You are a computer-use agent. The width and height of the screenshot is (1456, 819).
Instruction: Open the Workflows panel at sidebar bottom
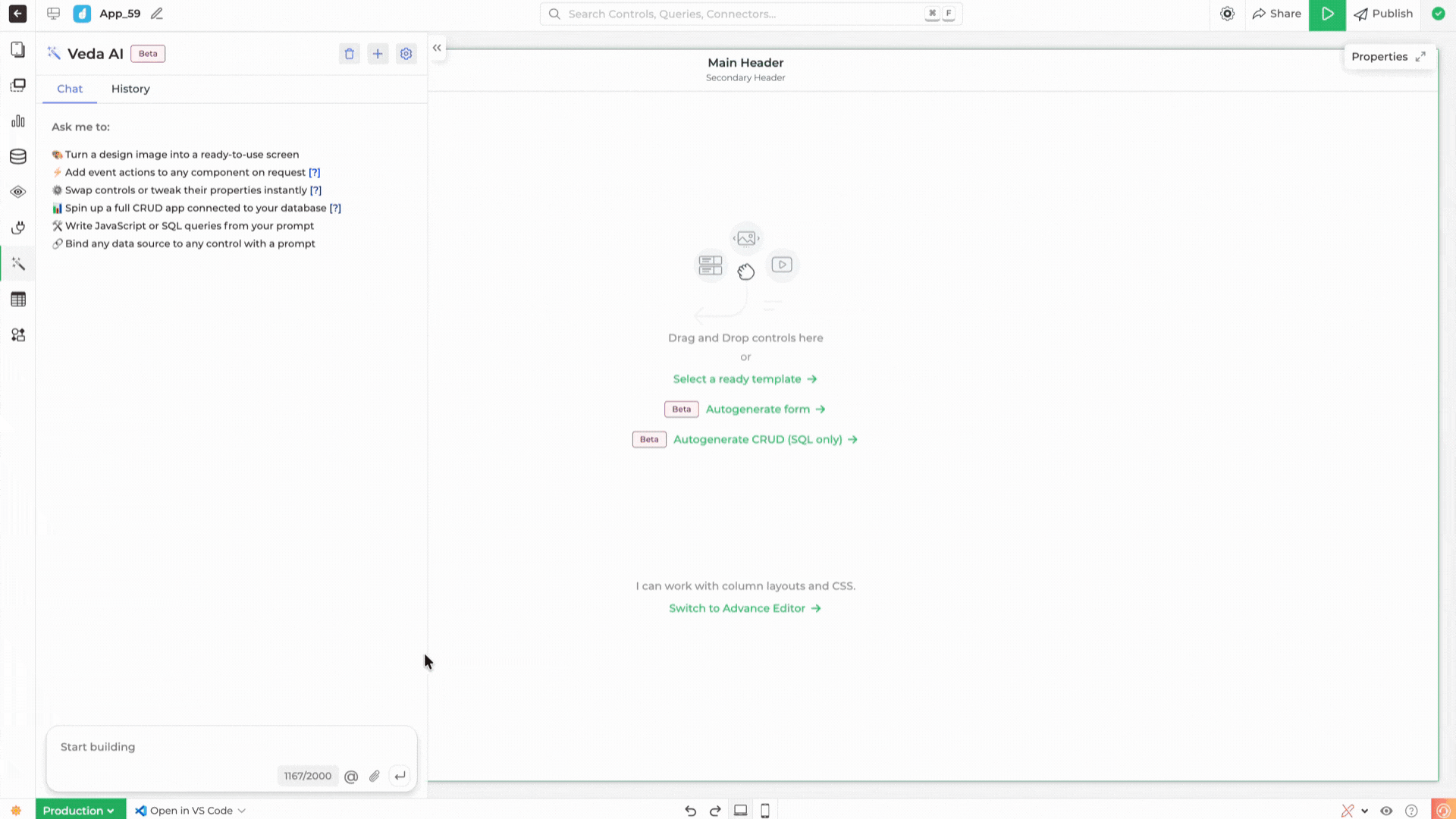coord(18,334)
